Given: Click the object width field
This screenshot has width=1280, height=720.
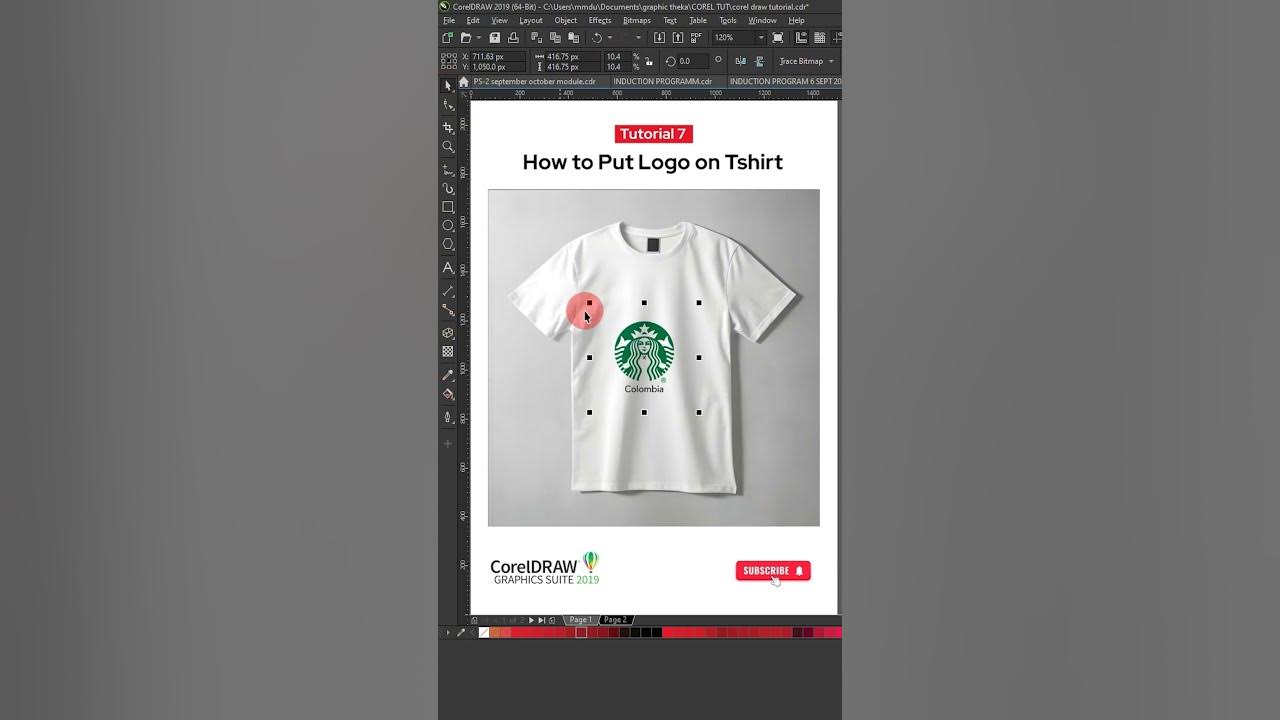Looking at the screenshot, I should click(x=572, y=56).
